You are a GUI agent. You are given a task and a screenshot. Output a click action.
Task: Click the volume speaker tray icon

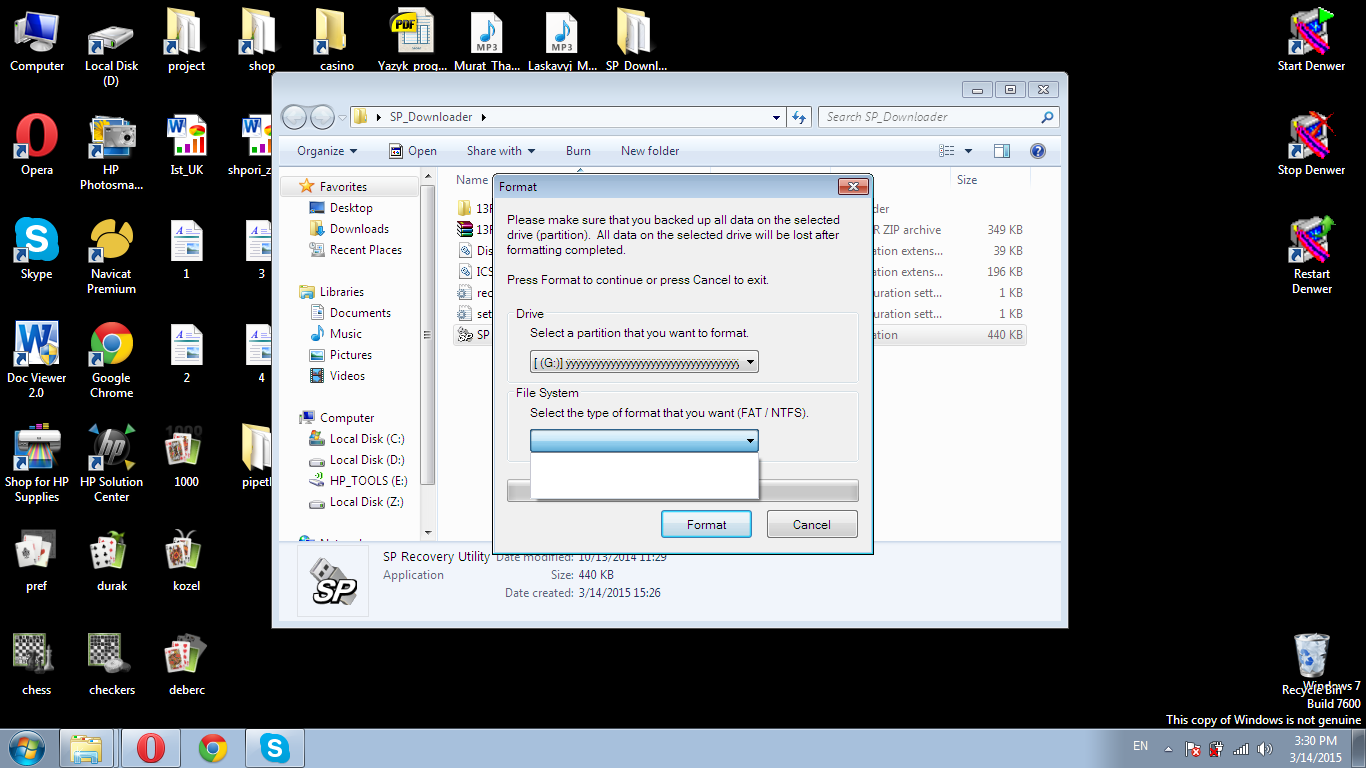[x=1265, y=748]
